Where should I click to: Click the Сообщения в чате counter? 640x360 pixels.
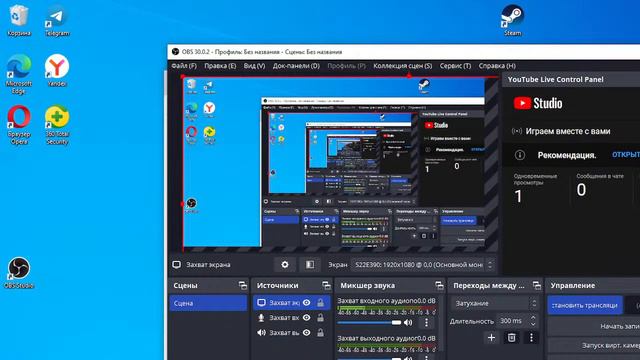click(x=600, y=185)
